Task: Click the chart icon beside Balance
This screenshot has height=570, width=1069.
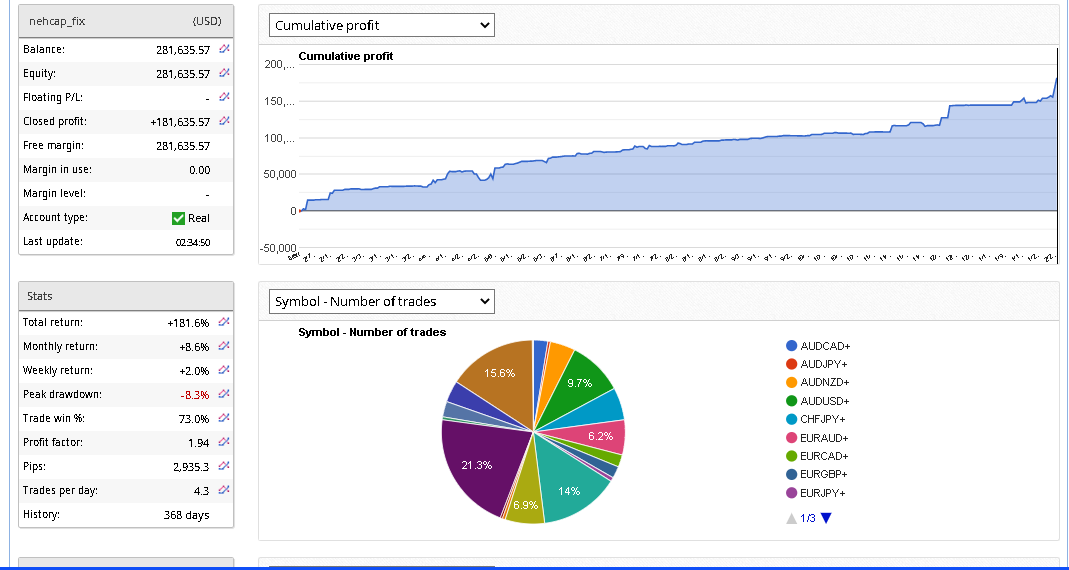Action: click(225, 49)
